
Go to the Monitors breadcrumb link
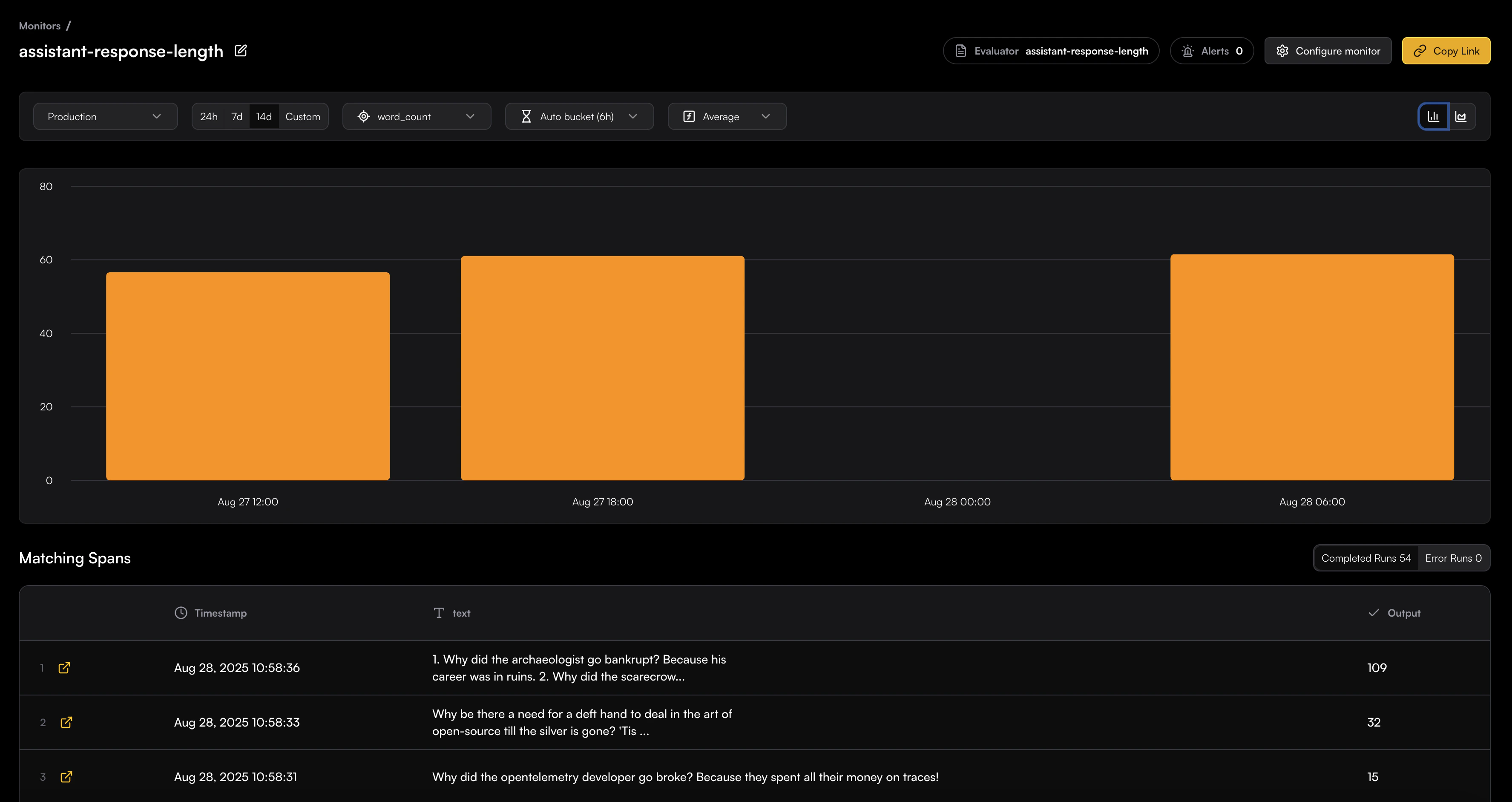[x=39, y=26]
